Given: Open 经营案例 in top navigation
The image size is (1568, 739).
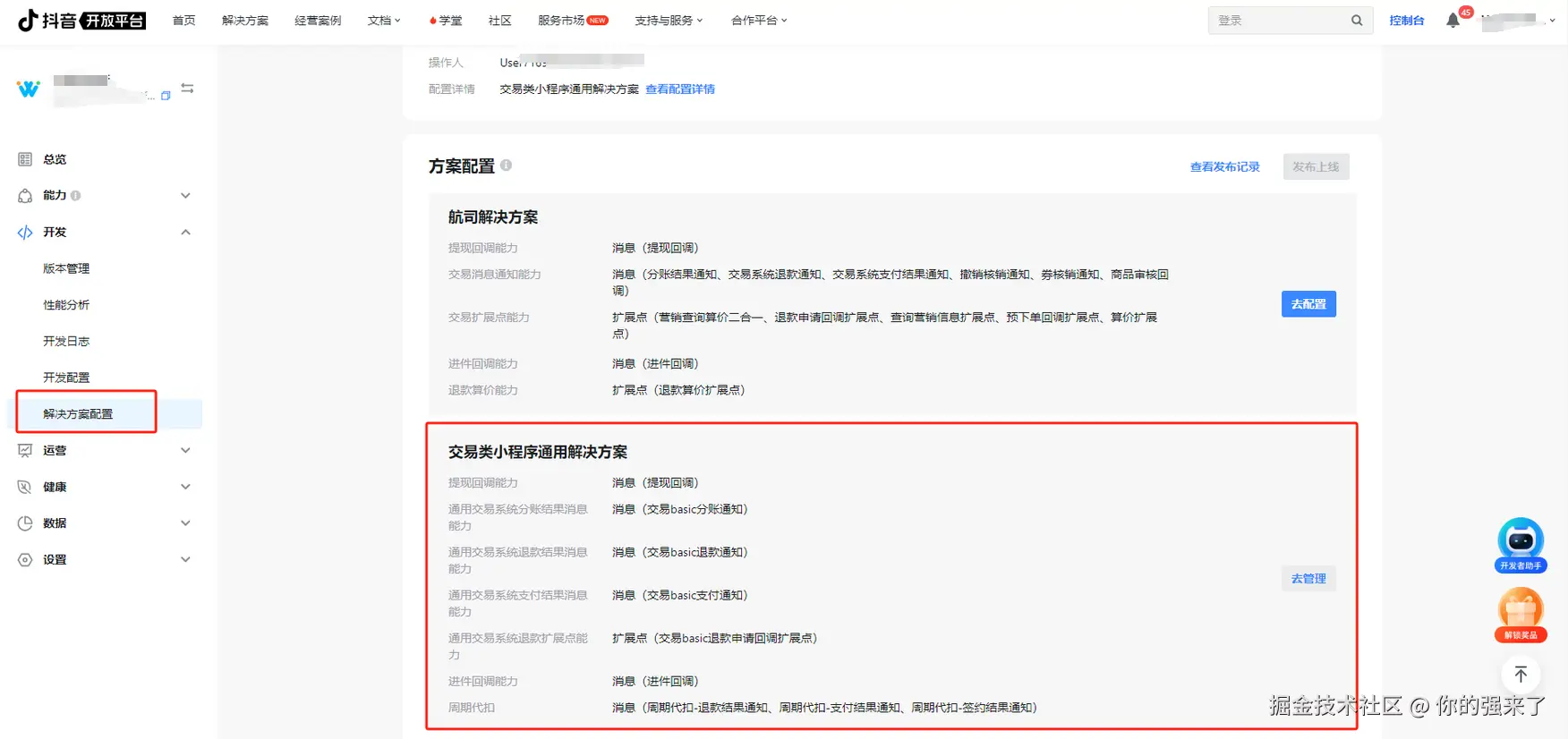Looking at the screenshot, I should click(x=318, y=21).
